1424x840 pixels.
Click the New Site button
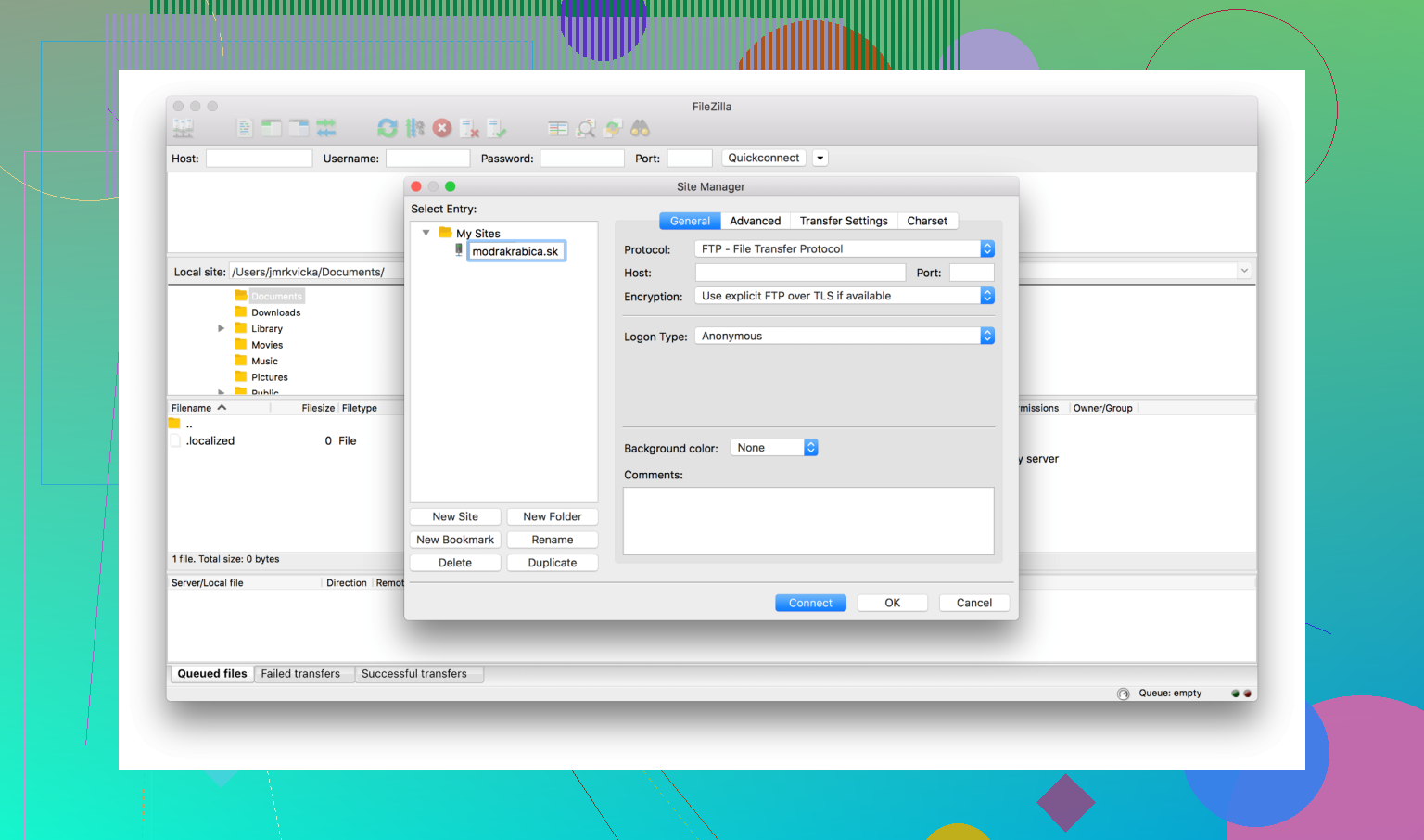[455, 517]
